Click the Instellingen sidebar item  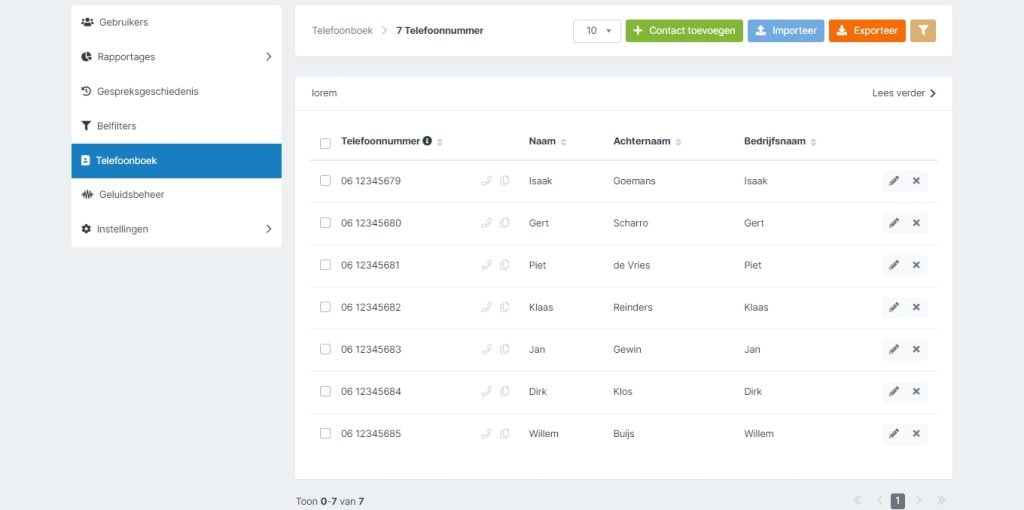click(176, 229)
